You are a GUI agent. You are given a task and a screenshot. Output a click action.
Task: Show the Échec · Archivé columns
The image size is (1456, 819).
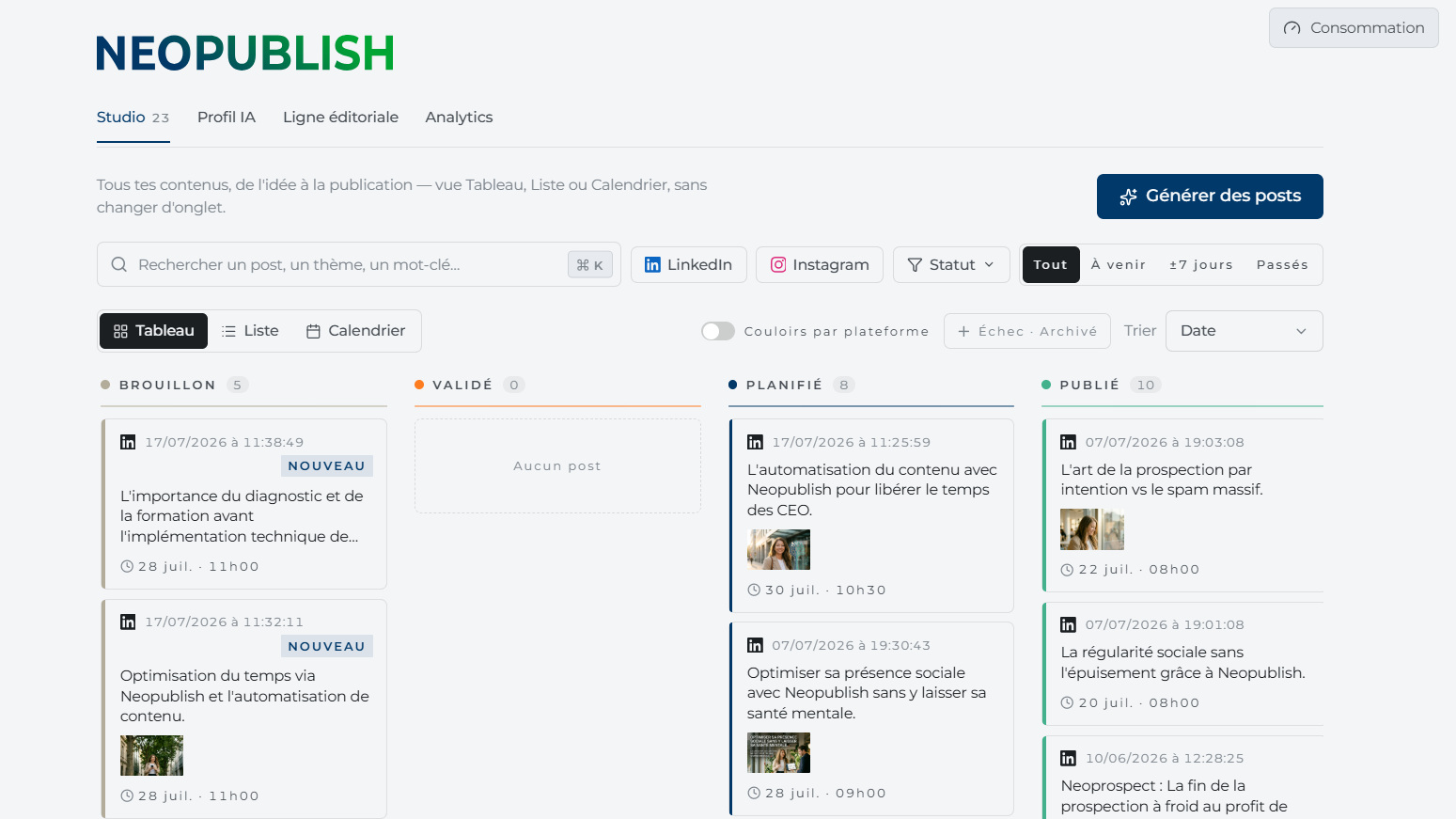point(1027,331)
